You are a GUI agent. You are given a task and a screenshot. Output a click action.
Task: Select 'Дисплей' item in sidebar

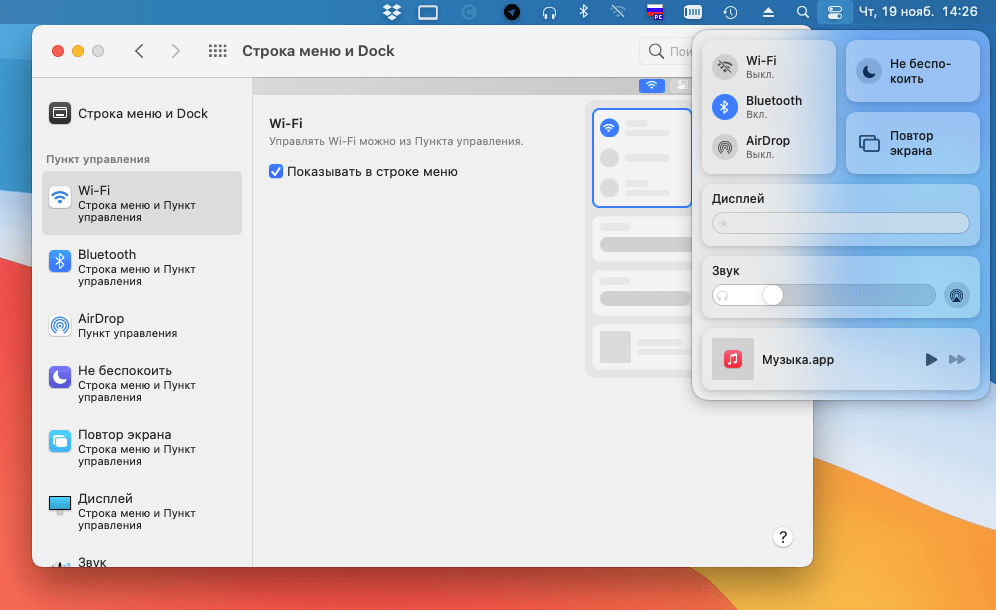(142, 512)
